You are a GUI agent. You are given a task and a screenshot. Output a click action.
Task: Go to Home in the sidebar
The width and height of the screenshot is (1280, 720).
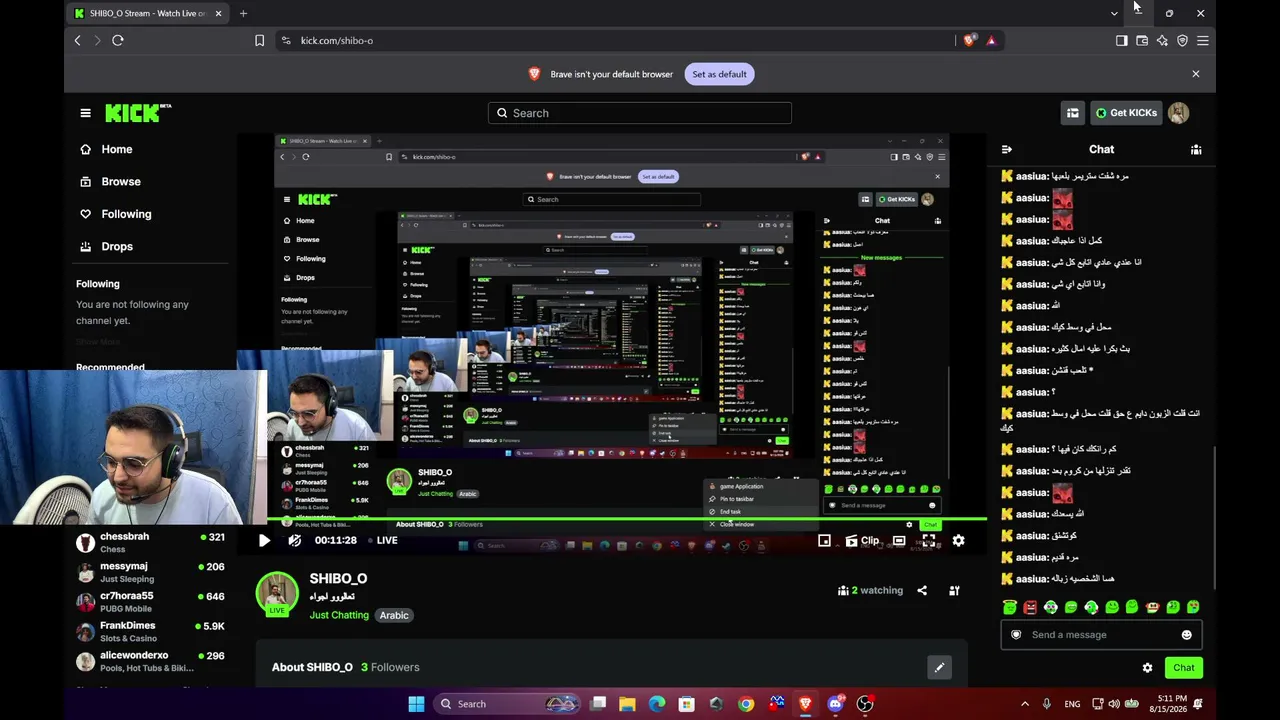[116, 149]
